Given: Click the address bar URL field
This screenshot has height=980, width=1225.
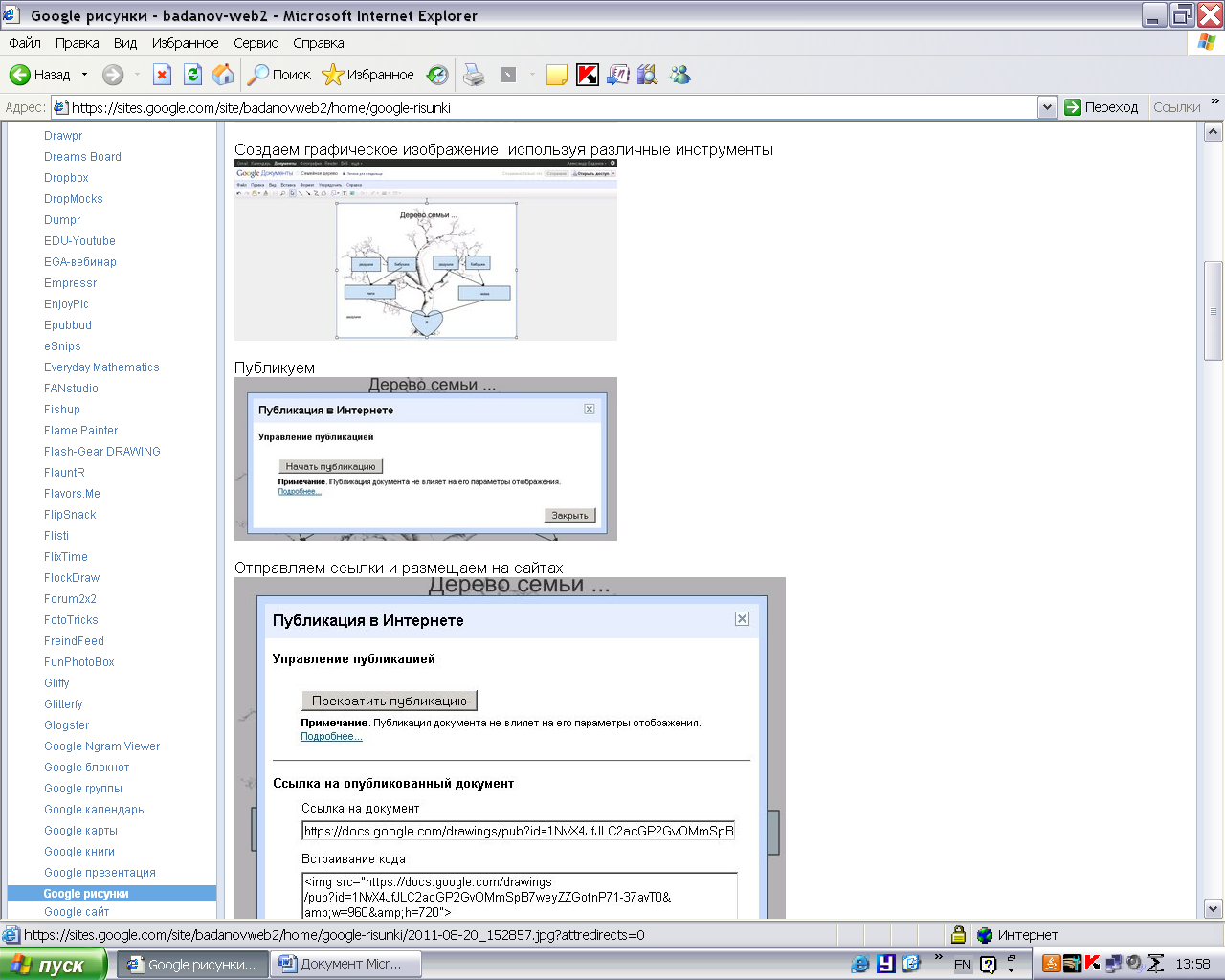Looking at the screenshot, I should pos(546,107).
